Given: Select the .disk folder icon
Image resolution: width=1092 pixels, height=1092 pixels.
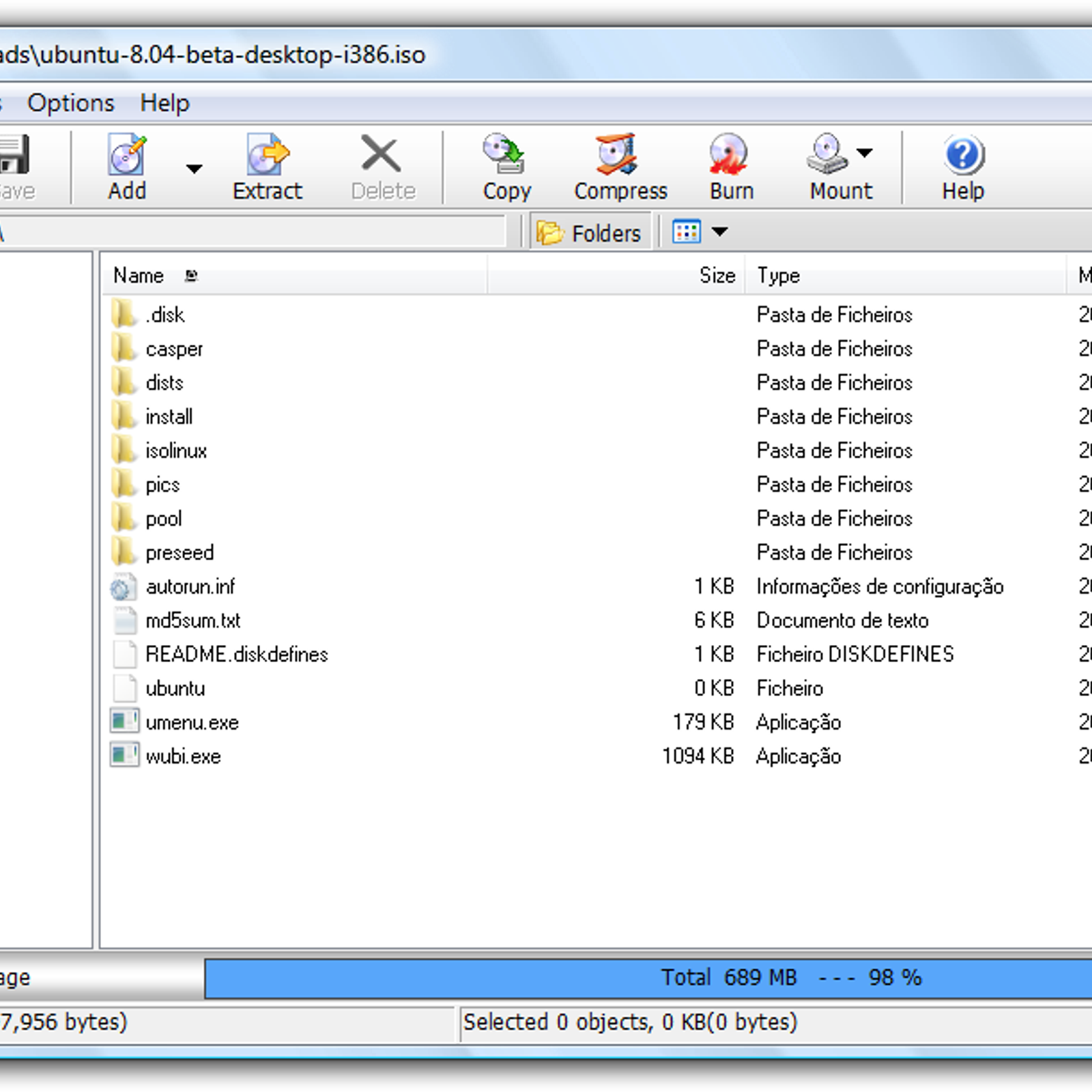Looking at the screenshot, I should (x=124, y=314).
